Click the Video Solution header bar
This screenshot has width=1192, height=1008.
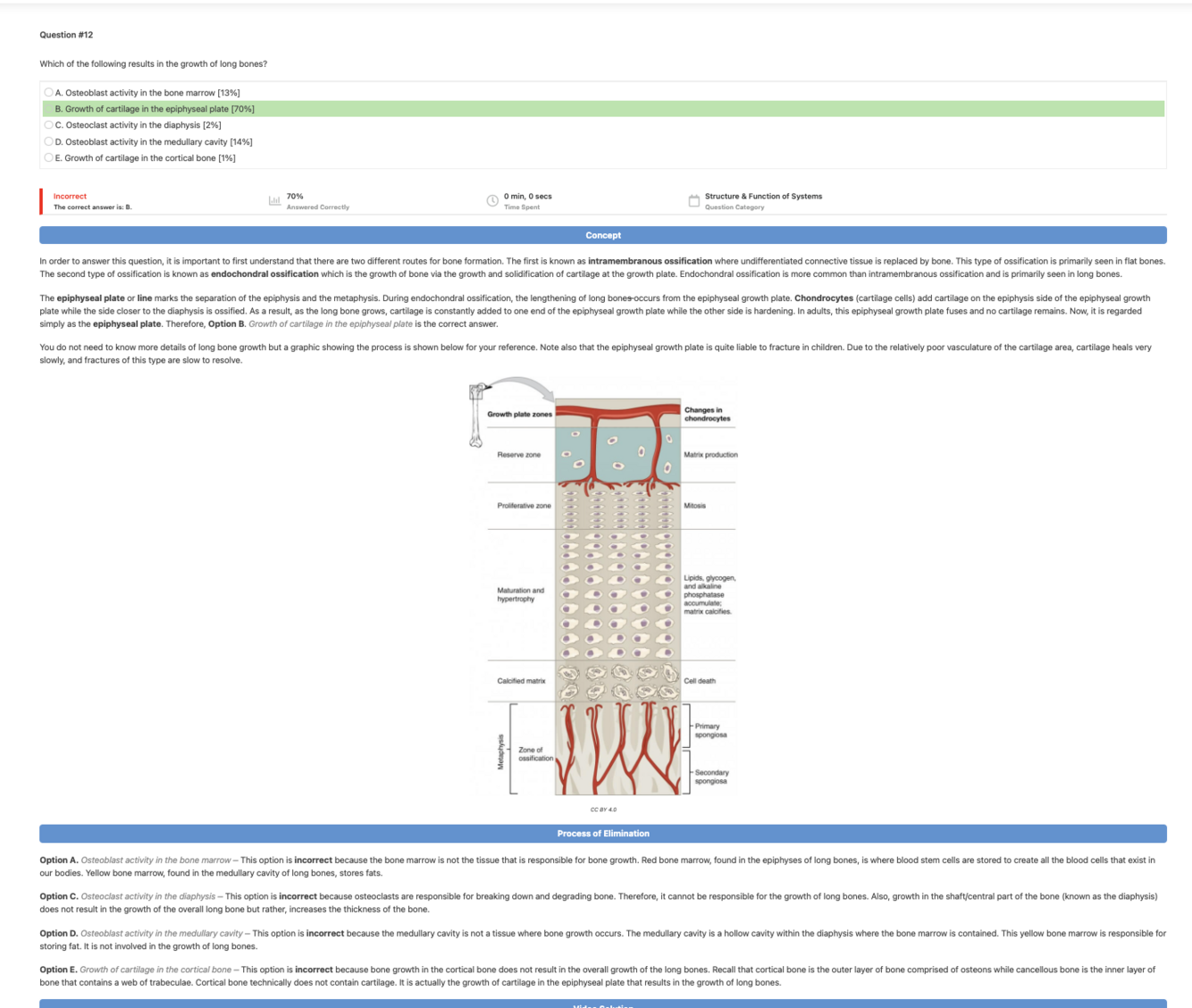(x=603, y=1004)
